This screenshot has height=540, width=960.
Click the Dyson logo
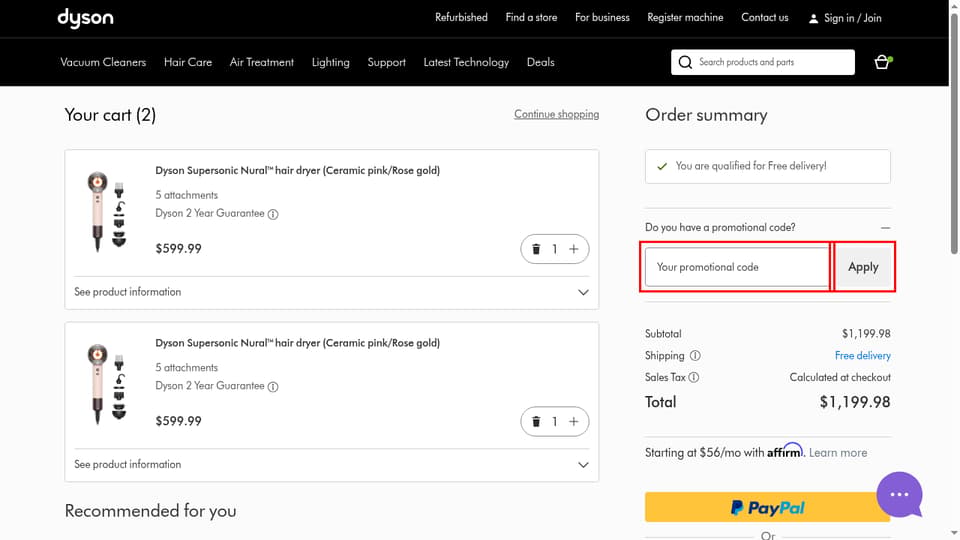coord(85,18)
